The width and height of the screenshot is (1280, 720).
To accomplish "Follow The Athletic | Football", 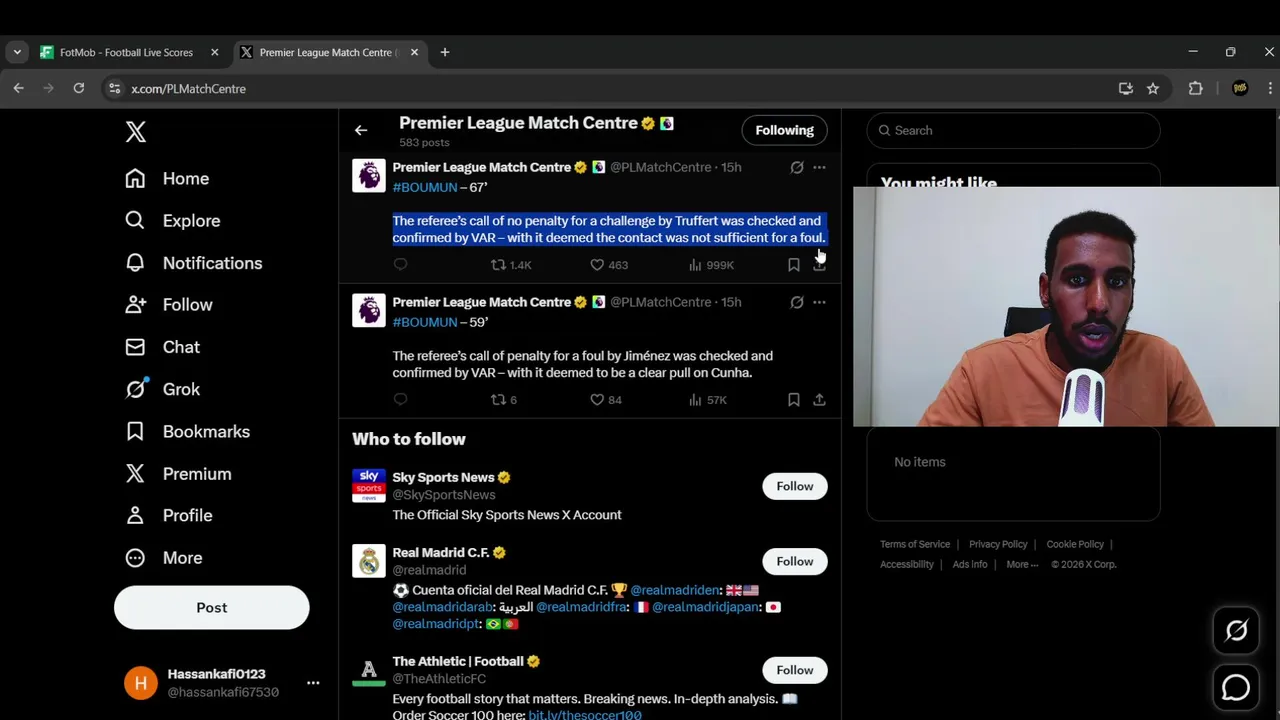I will pos(795,670).
